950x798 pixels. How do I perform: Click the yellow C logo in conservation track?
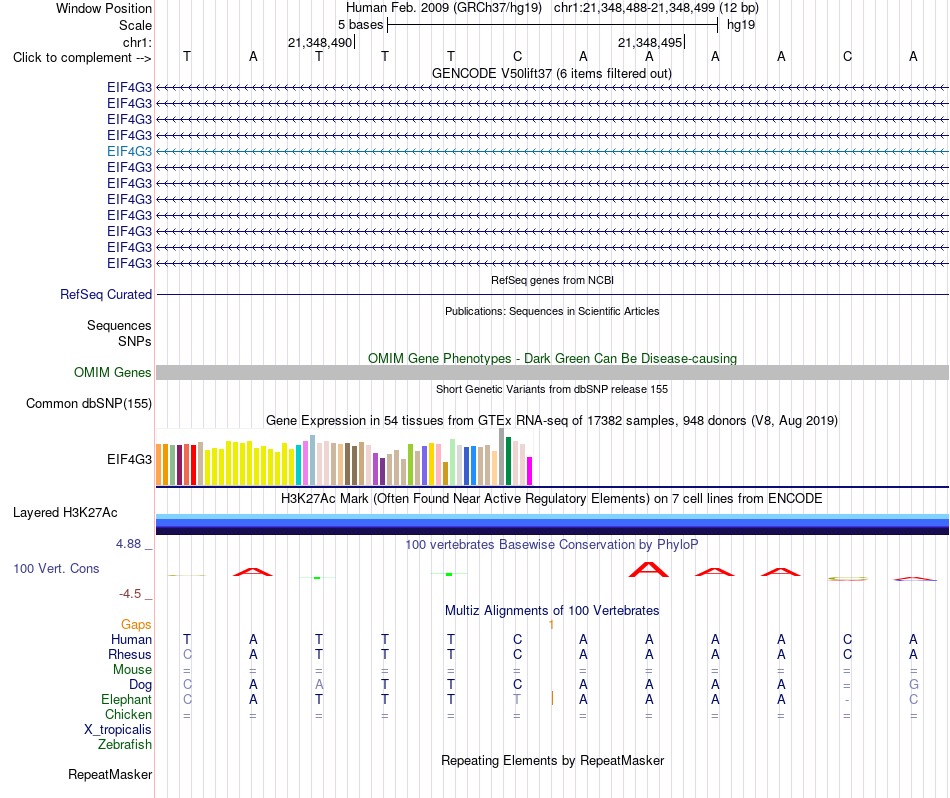coord(848,579)
